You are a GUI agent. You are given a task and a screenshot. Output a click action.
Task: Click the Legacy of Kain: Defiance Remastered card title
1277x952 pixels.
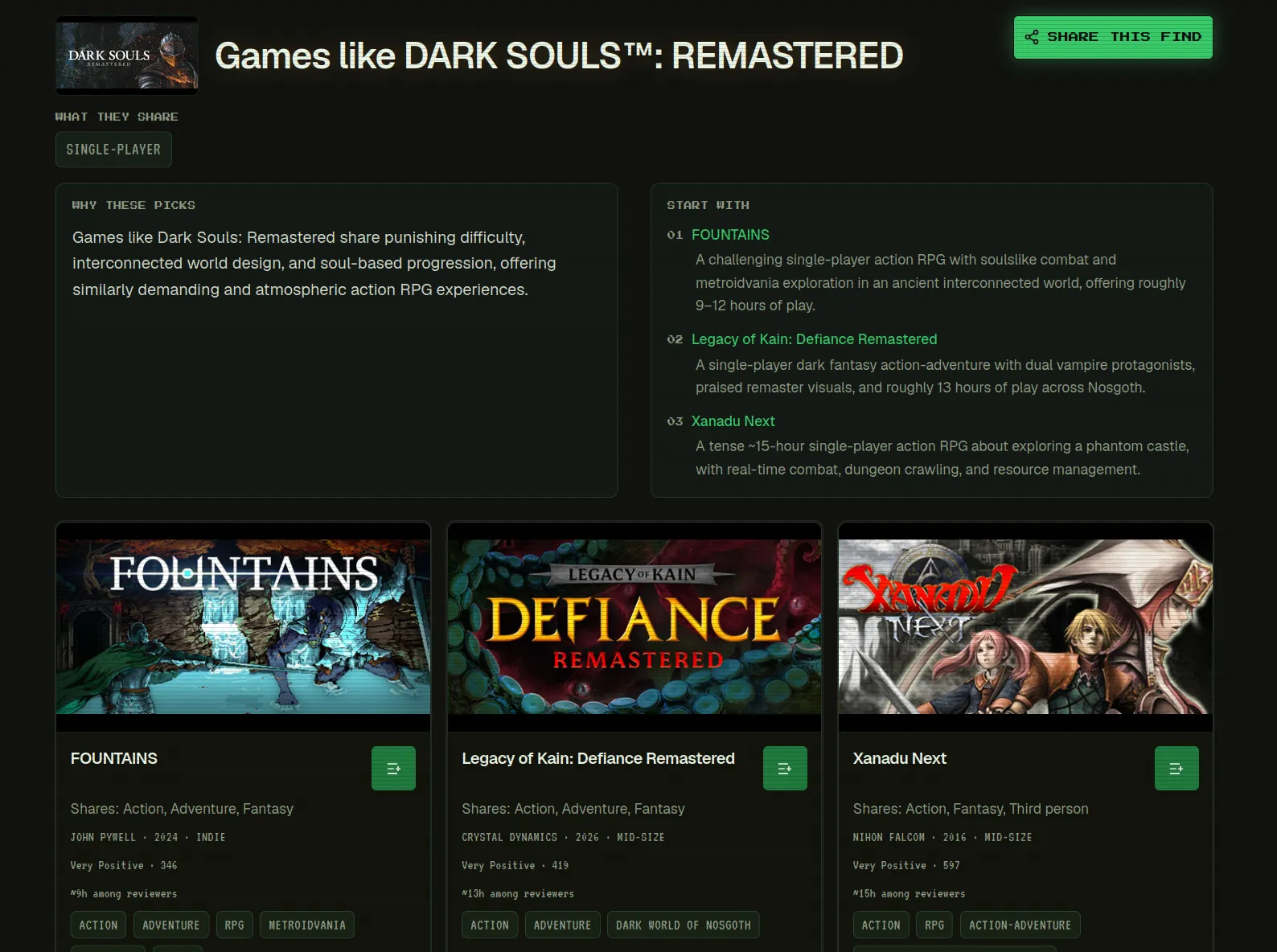coord(598,758)
